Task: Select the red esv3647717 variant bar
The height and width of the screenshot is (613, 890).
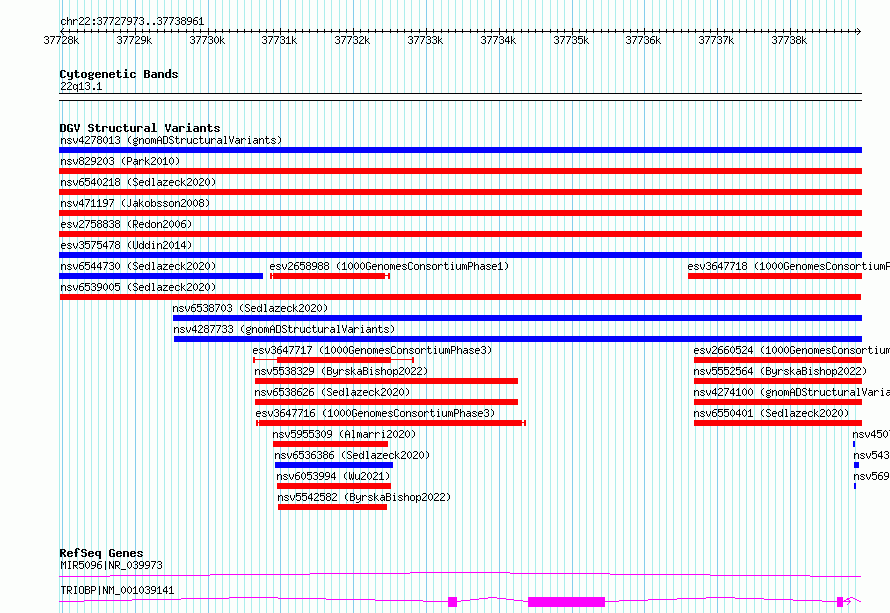Action: [334, 360]
